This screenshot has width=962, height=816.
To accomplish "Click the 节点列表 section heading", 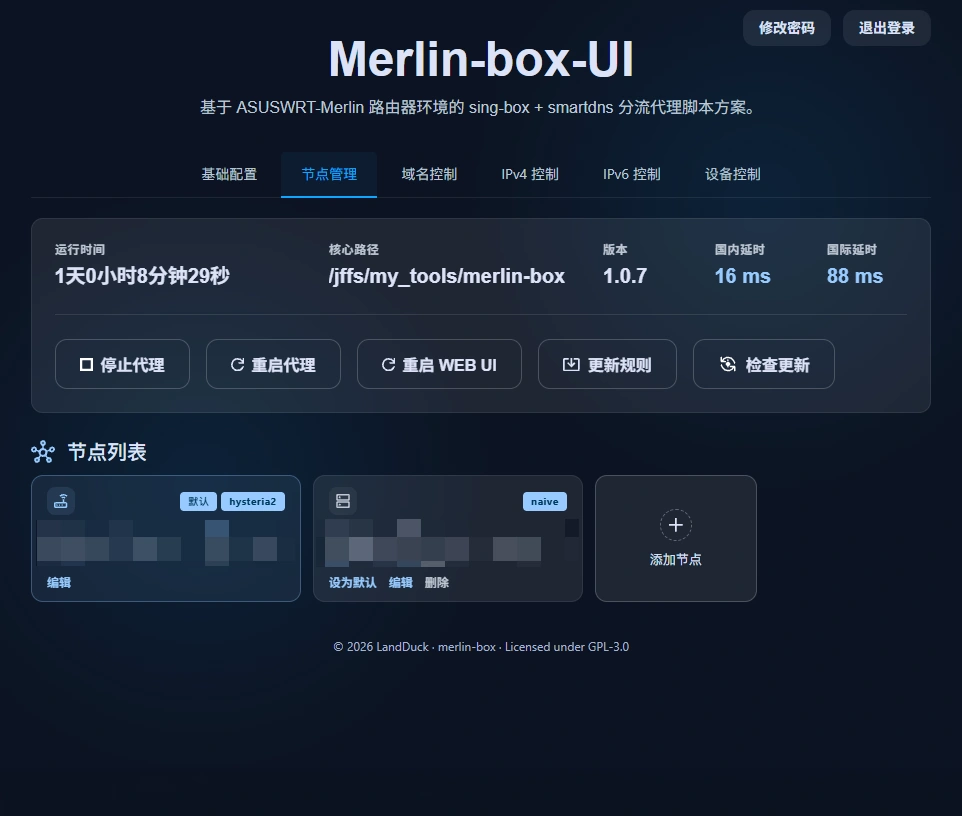I will 107,452.
